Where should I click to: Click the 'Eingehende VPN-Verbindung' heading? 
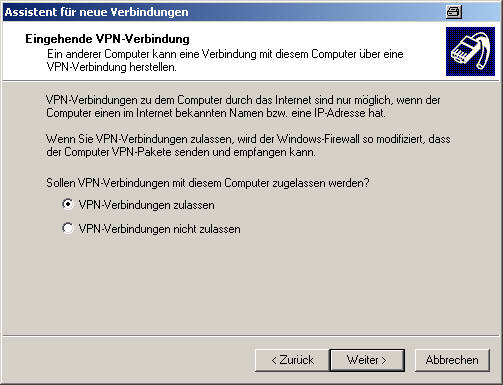point(107,39)
